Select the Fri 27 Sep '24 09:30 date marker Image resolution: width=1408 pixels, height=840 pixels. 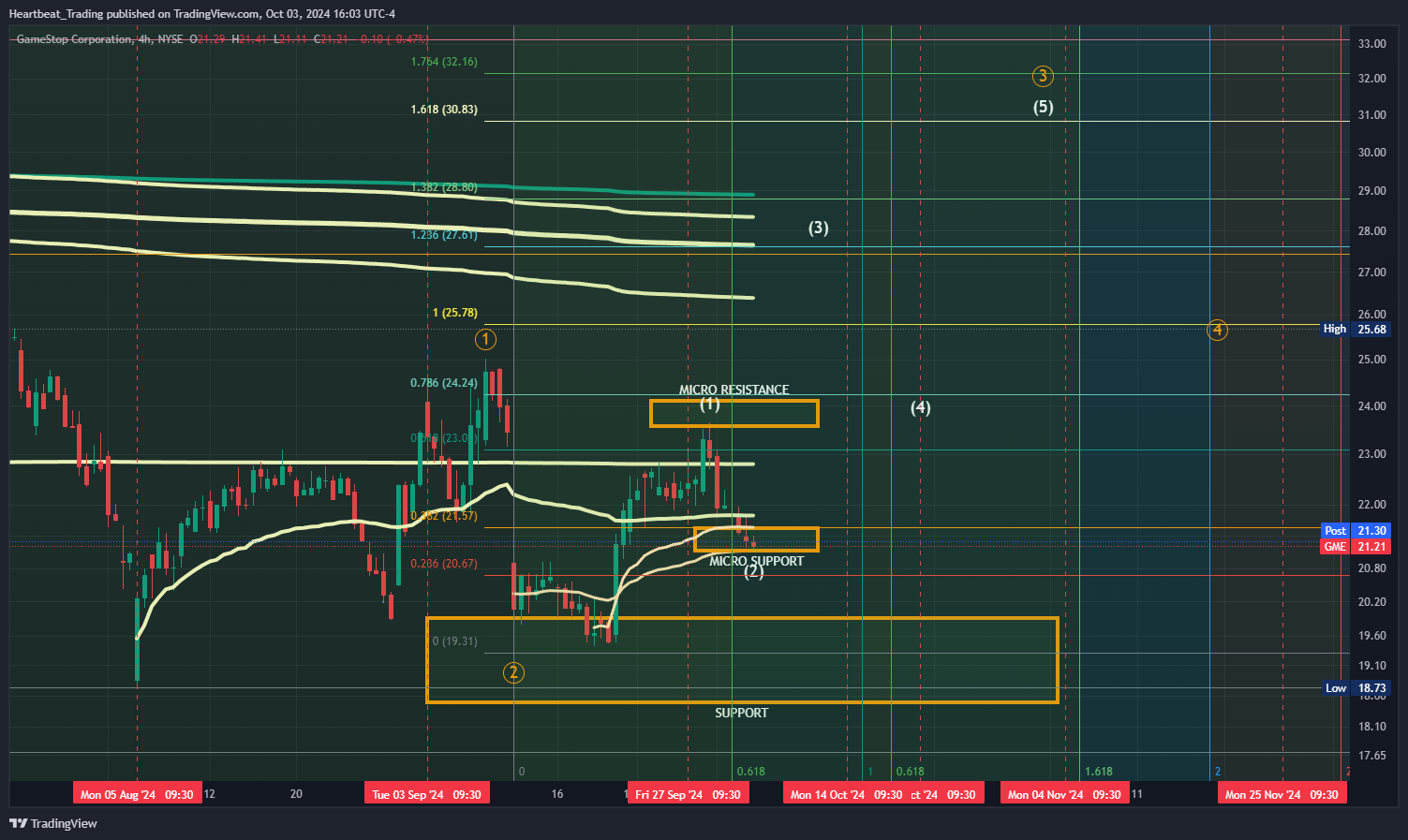pyautogui.click(x=688, y=794)
